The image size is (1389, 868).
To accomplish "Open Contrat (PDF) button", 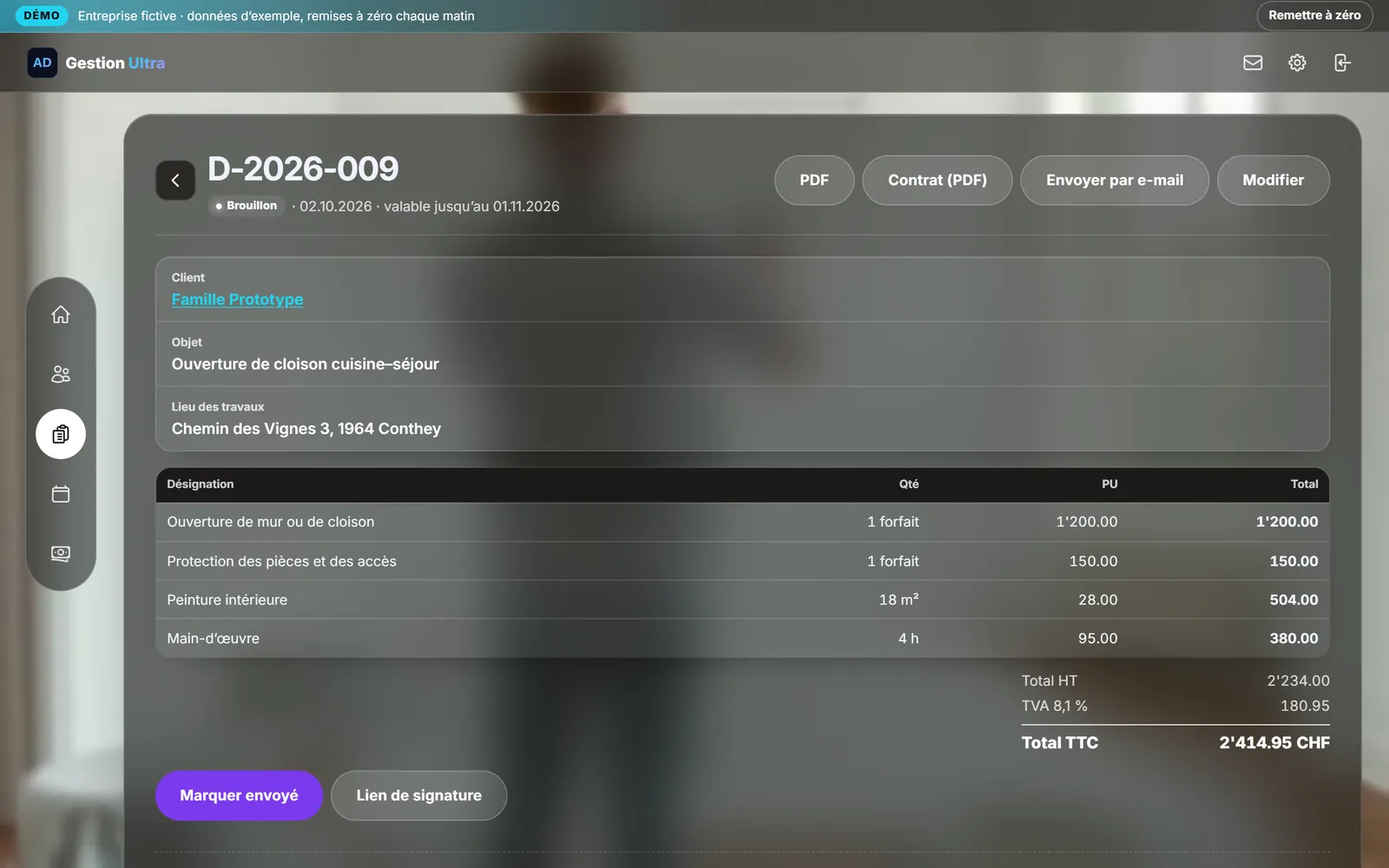I will 938,181.
